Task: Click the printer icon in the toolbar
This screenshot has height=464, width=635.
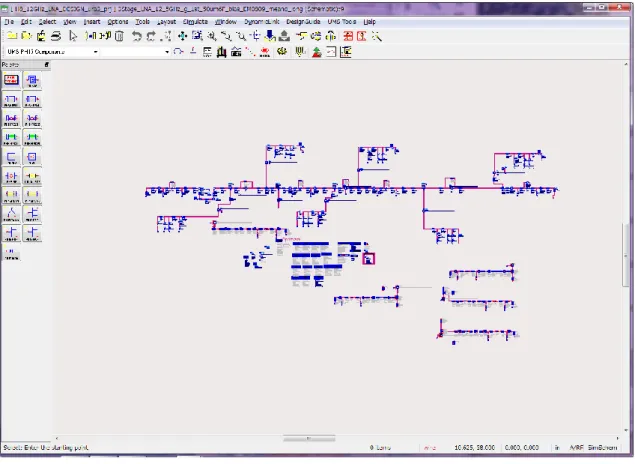Action: tap(56, 36)
